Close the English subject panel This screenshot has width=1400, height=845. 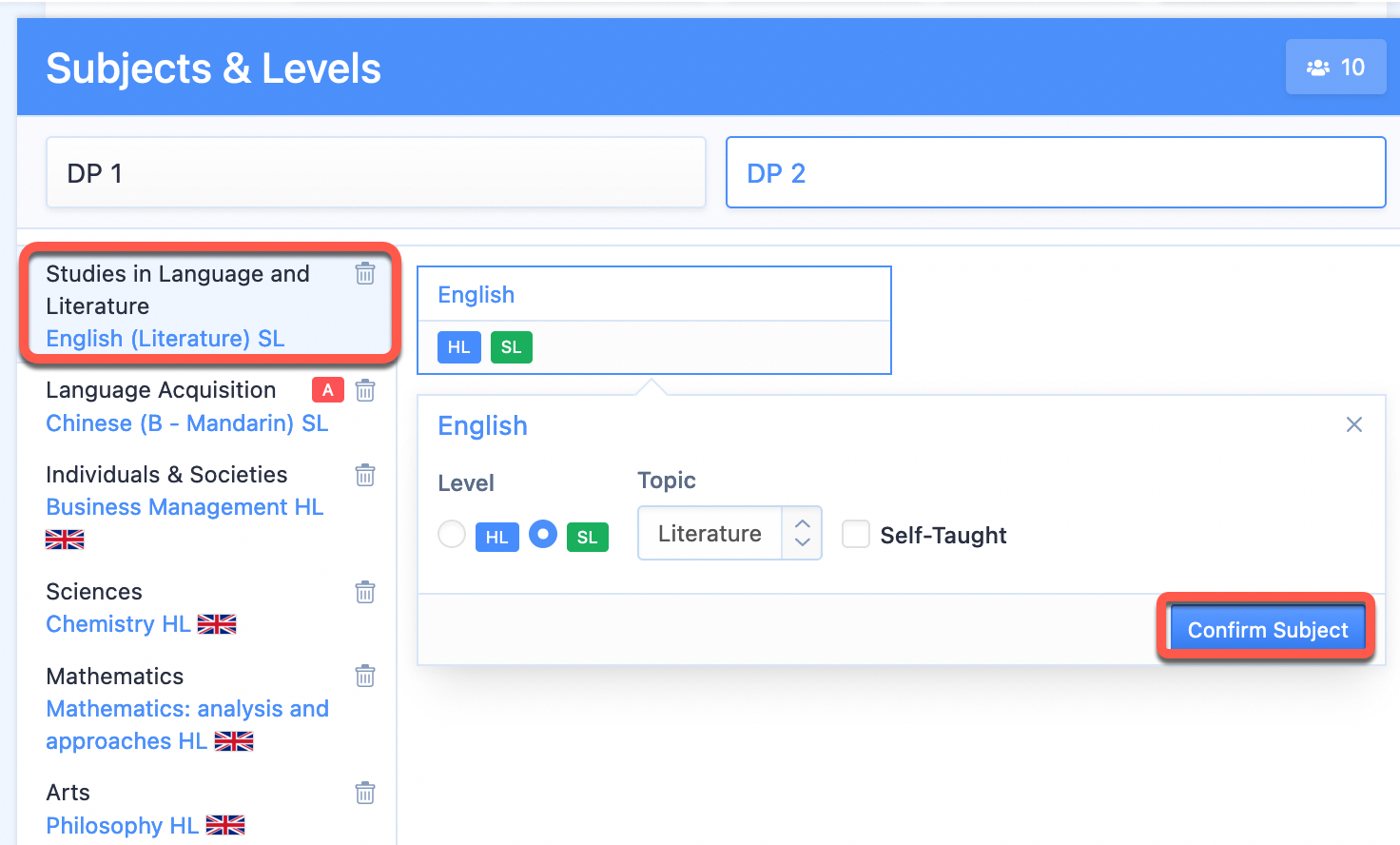pos(1354,424)
